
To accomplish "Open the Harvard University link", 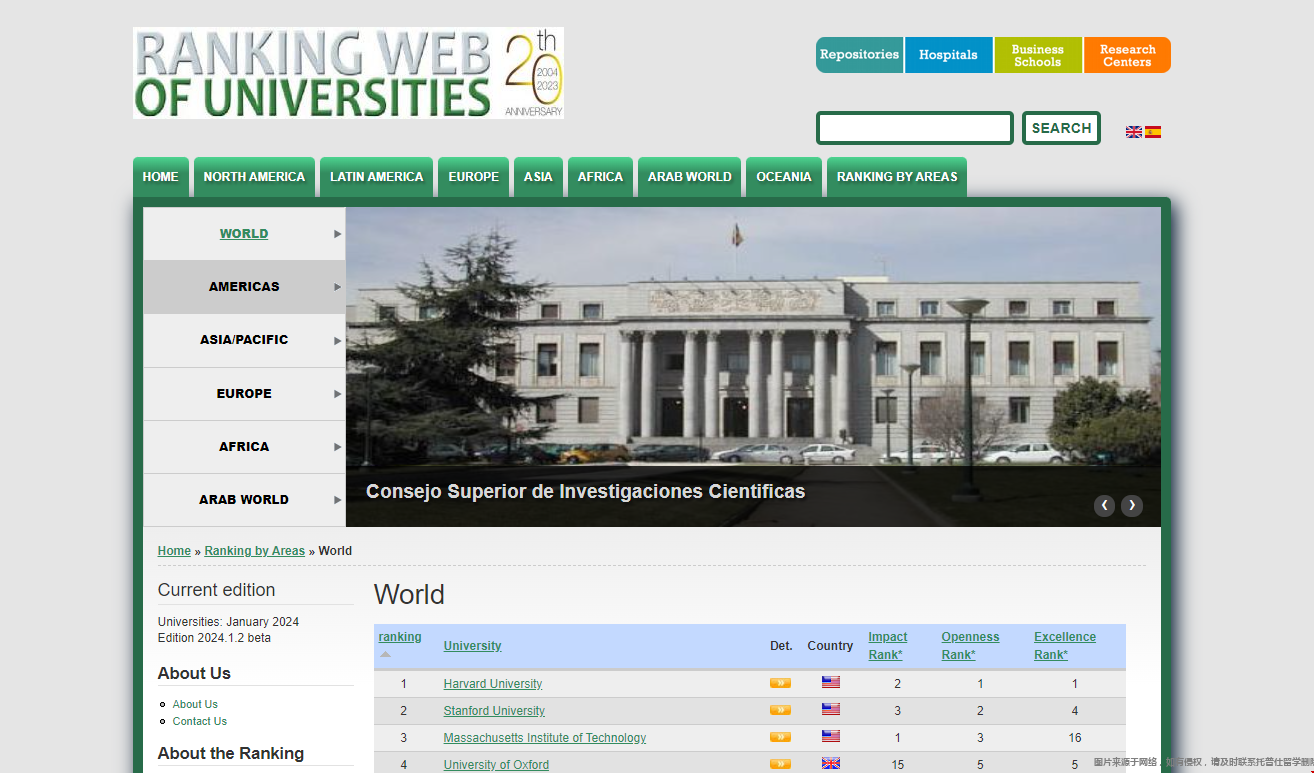I will 493,684.
